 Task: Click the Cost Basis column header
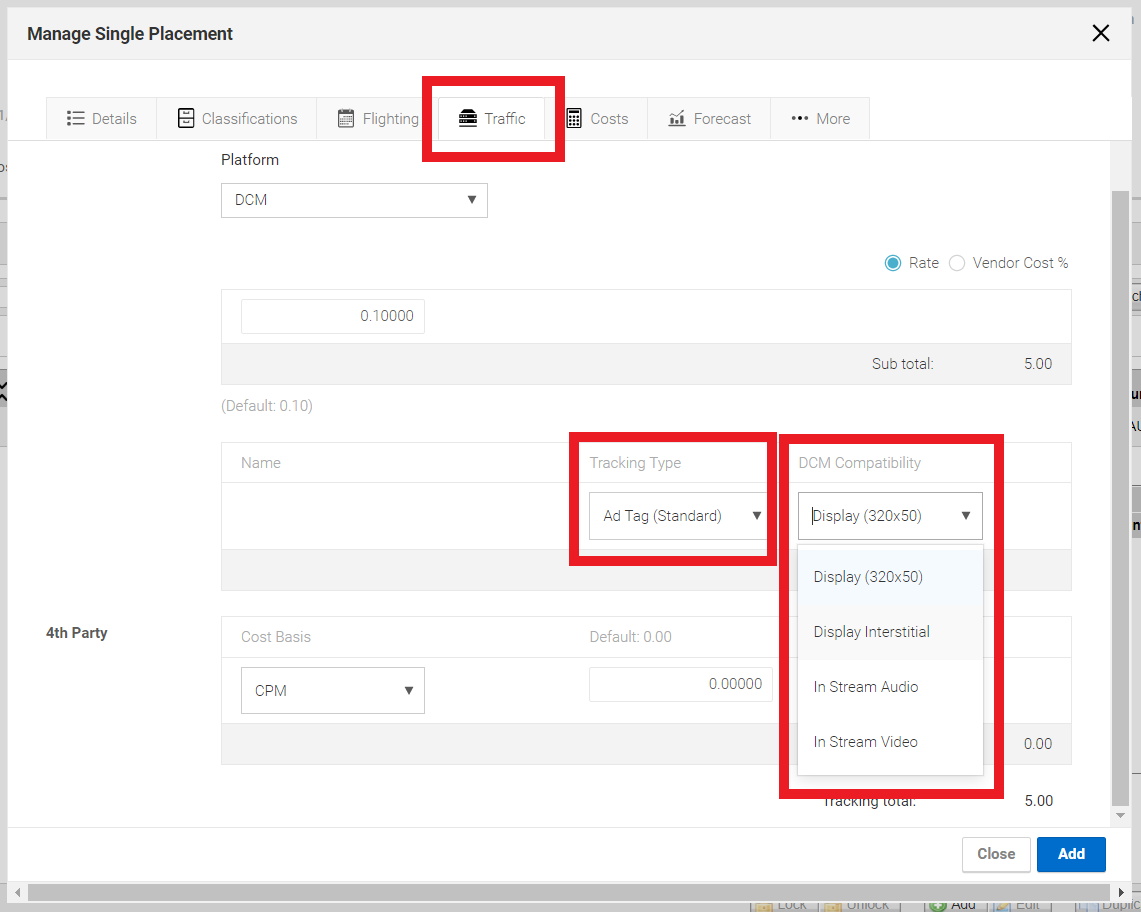click(x=276, y=637)
